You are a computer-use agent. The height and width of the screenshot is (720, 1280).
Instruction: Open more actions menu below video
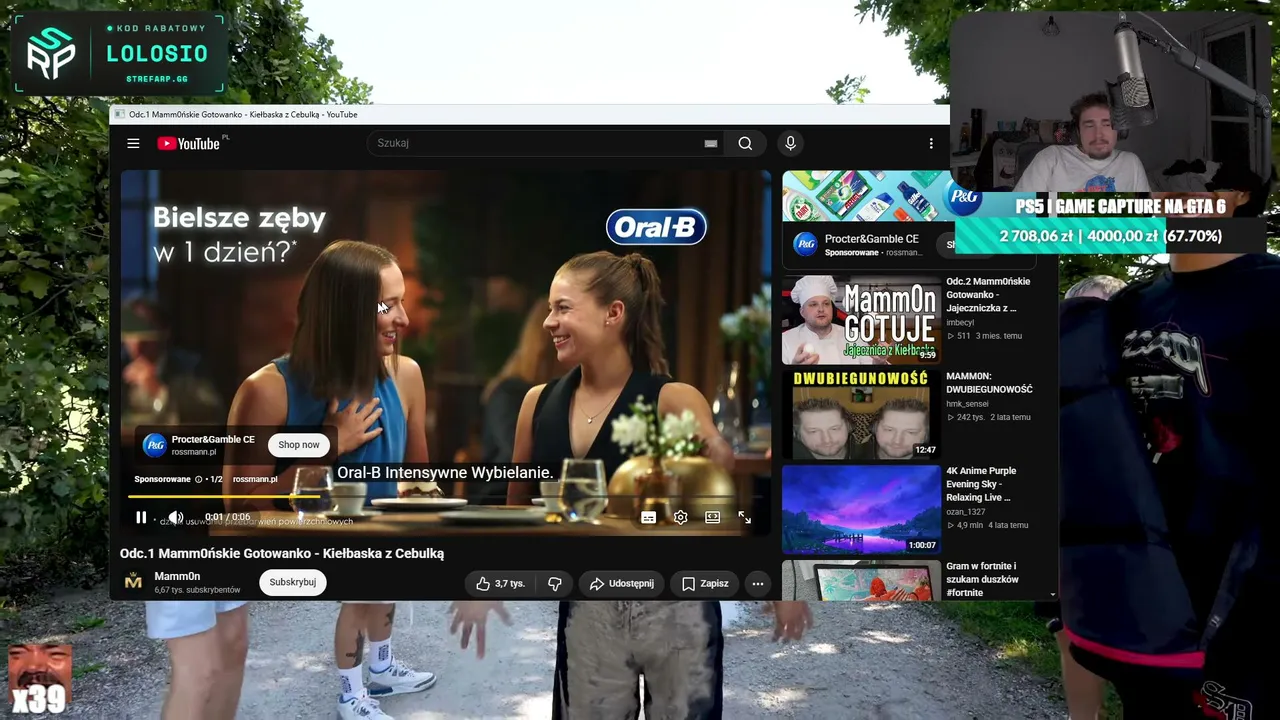(x=758, y=583)
